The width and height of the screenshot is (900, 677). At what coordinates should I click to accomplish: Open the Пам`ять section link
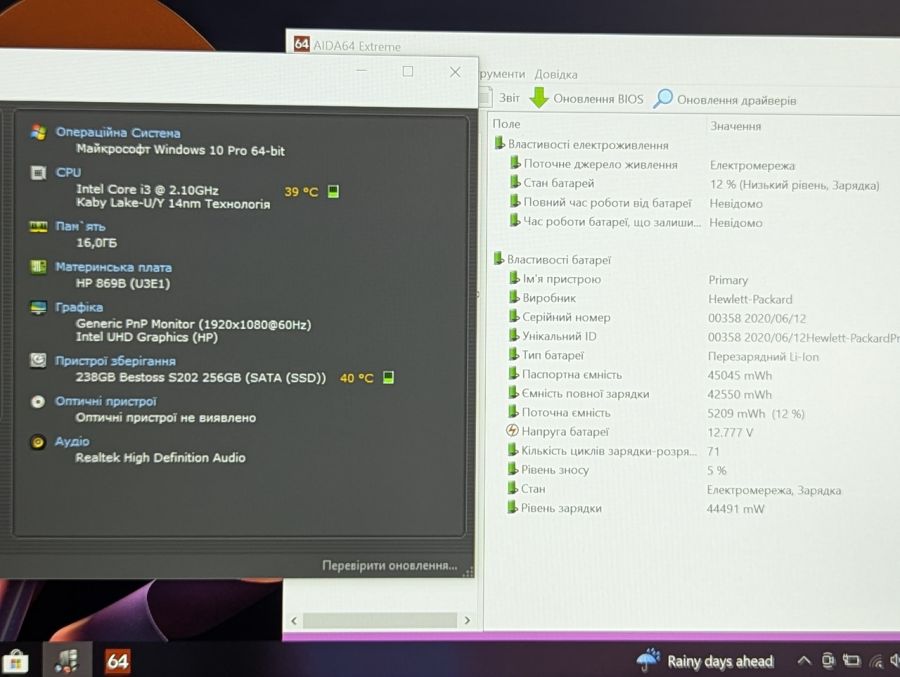[80, 226]
